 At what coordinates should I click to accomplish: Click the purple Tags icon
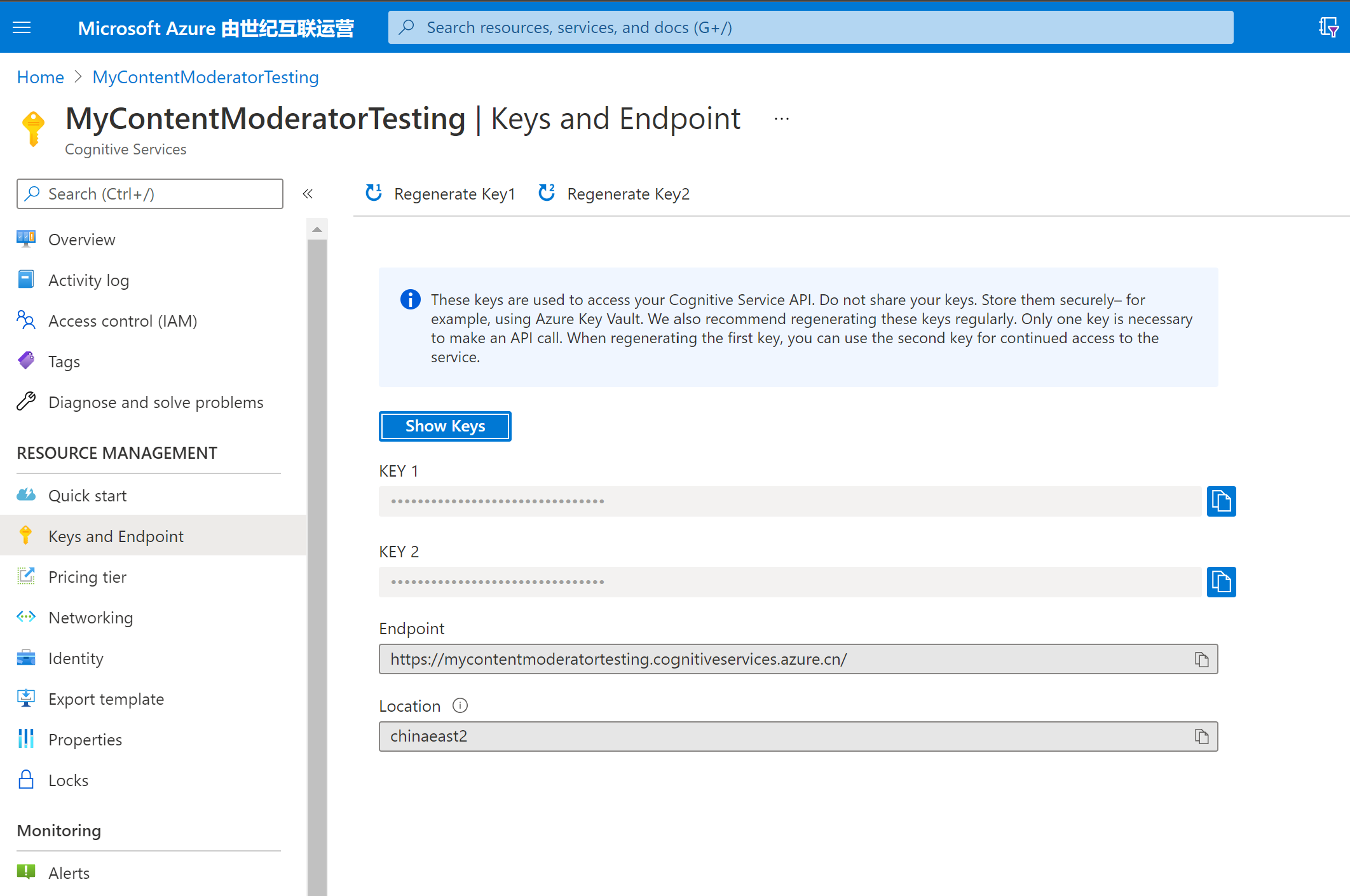26,361
